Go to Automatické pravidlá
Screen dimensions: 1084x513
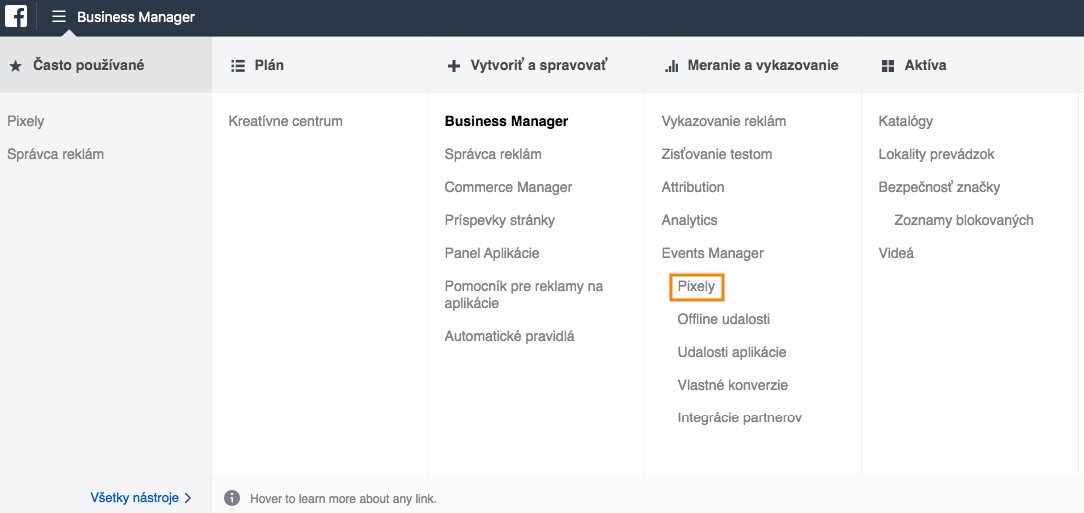tap(509, 337)
